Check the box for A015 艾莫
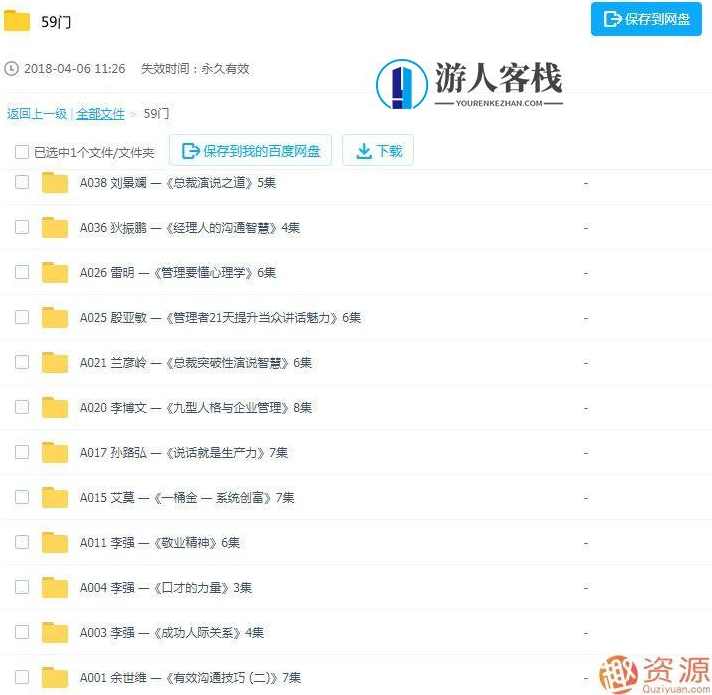Screen dimensions: 712x695 22,497
